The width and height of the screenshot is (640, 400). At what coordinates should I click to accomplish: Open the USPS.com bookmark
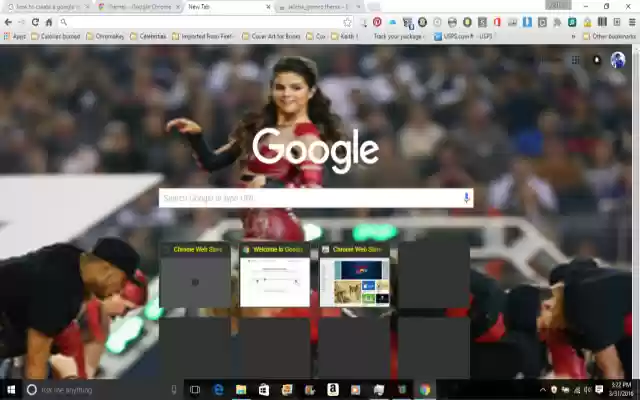coord(463,36)
